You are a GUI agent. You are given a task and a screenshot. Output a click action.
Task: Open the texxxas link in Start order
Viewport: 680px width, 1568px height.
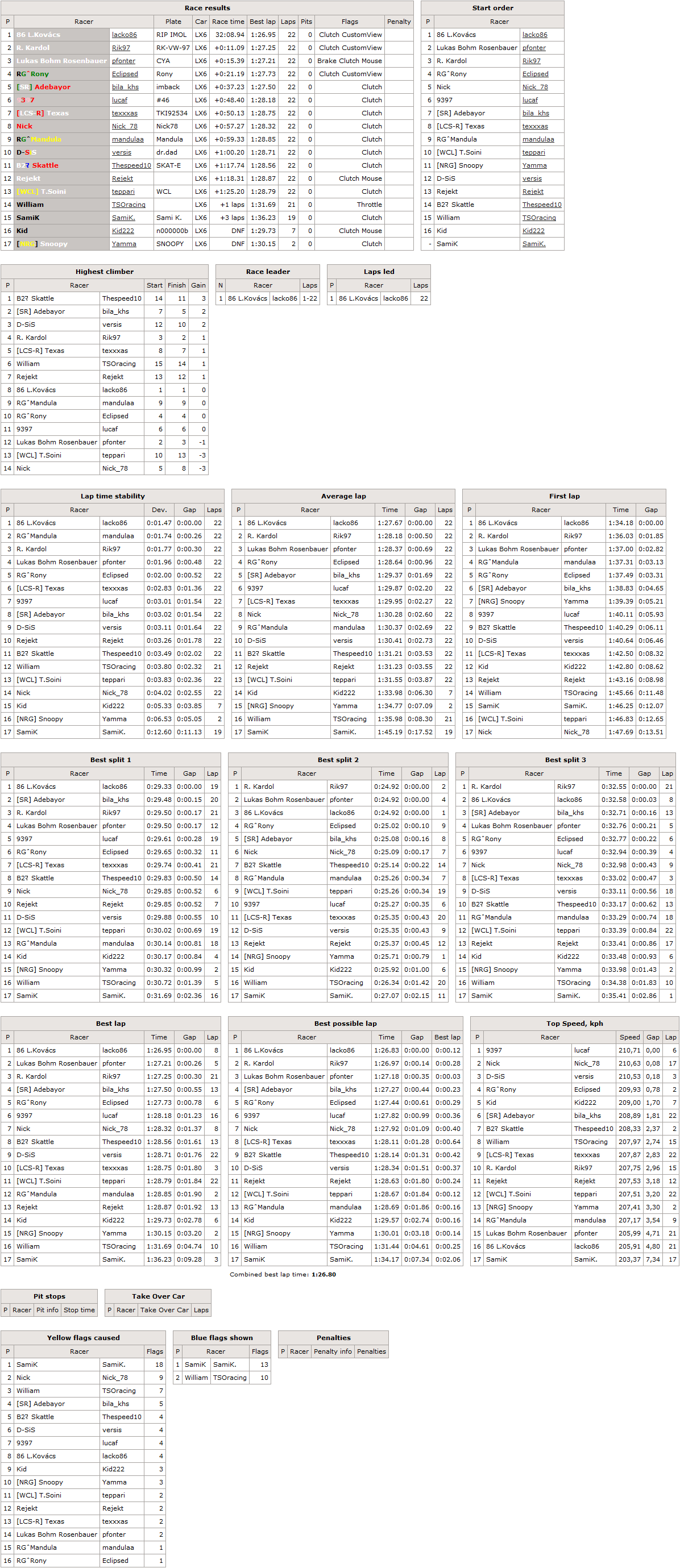coord(535,127)
